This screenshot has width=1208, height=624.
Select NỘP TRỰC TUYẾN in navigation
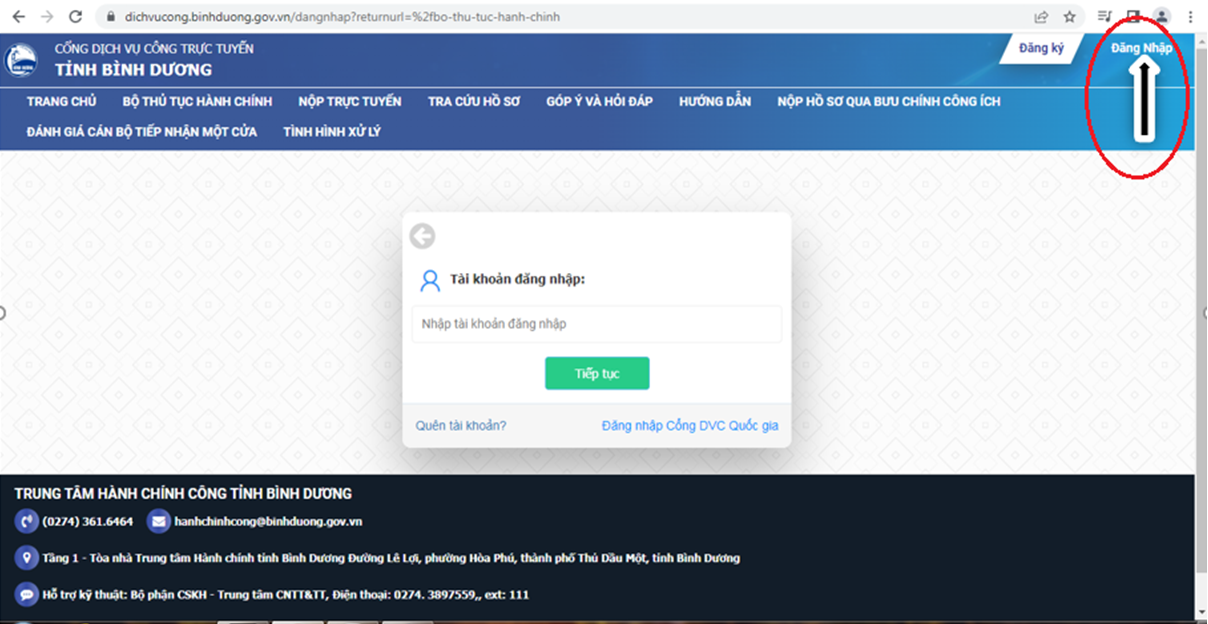pyautogui.click(x=349, y=101)
